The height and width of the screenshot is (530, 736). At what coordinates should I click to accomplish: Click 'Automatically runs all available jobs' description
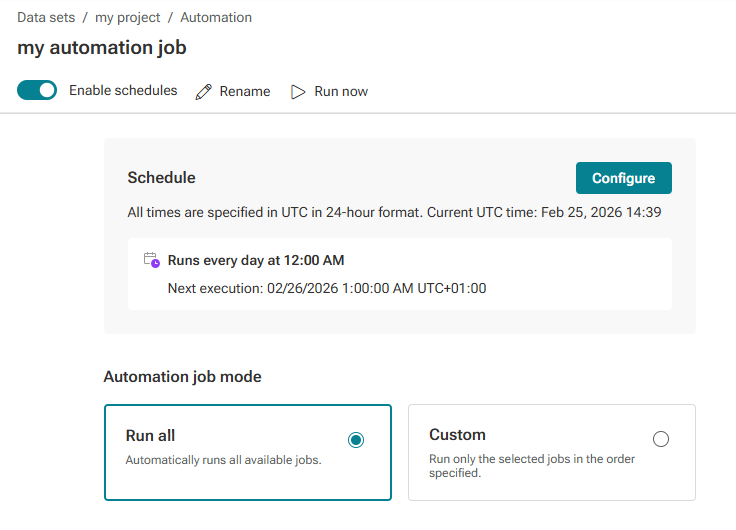223,460
